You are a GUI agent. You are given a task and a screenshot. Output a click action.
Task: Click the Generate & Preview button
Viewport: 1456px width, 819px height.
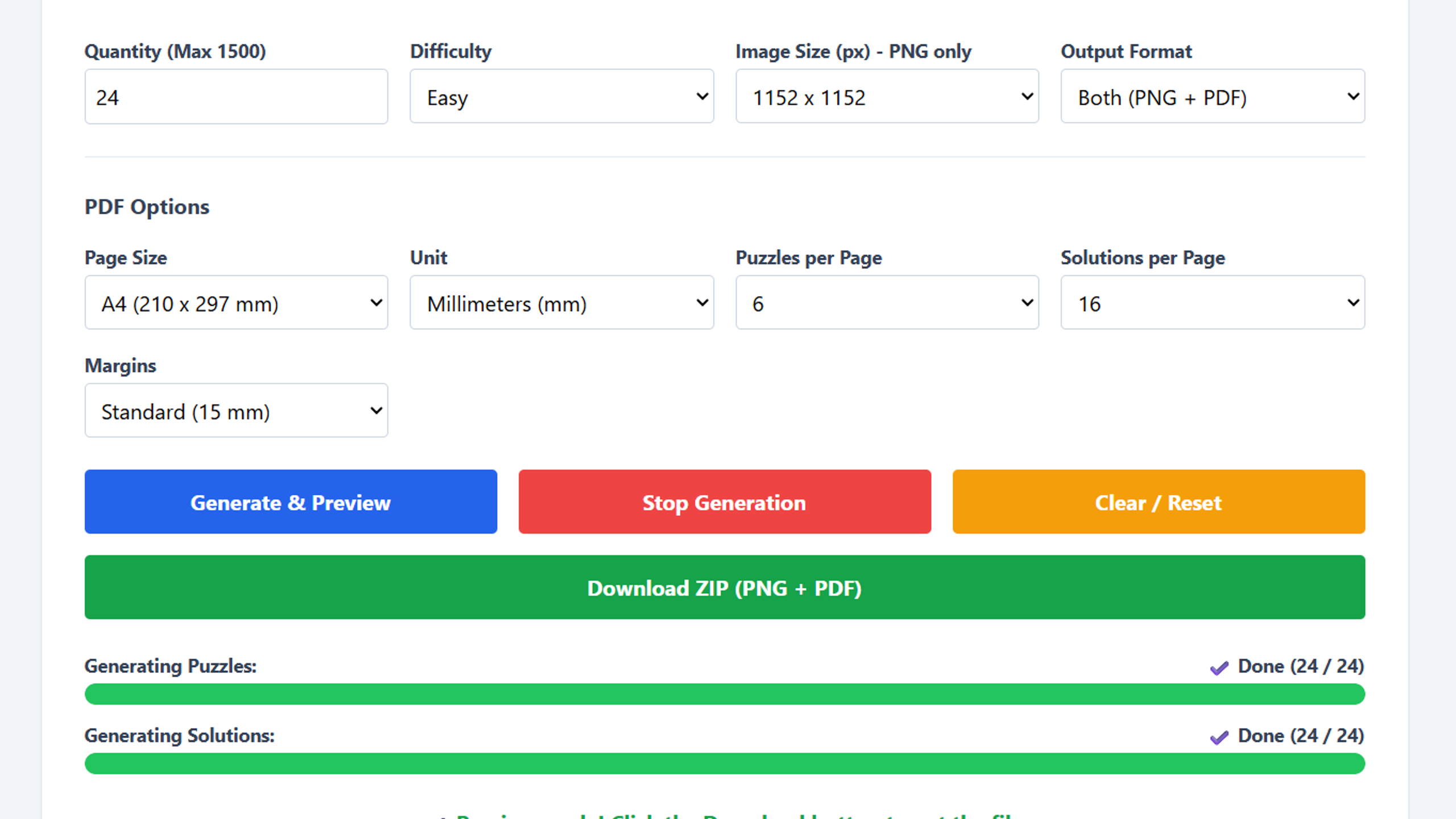tap(291, 502)
